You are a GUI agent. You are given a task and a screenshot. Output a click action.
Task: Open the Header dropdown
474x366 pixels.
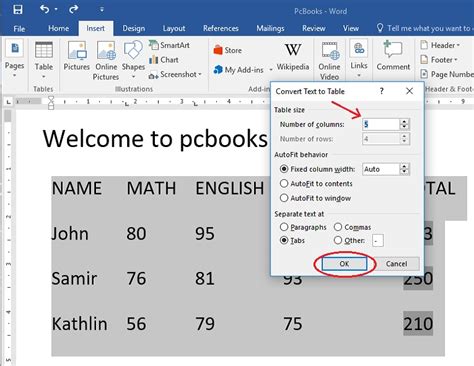tap(440, 45)
